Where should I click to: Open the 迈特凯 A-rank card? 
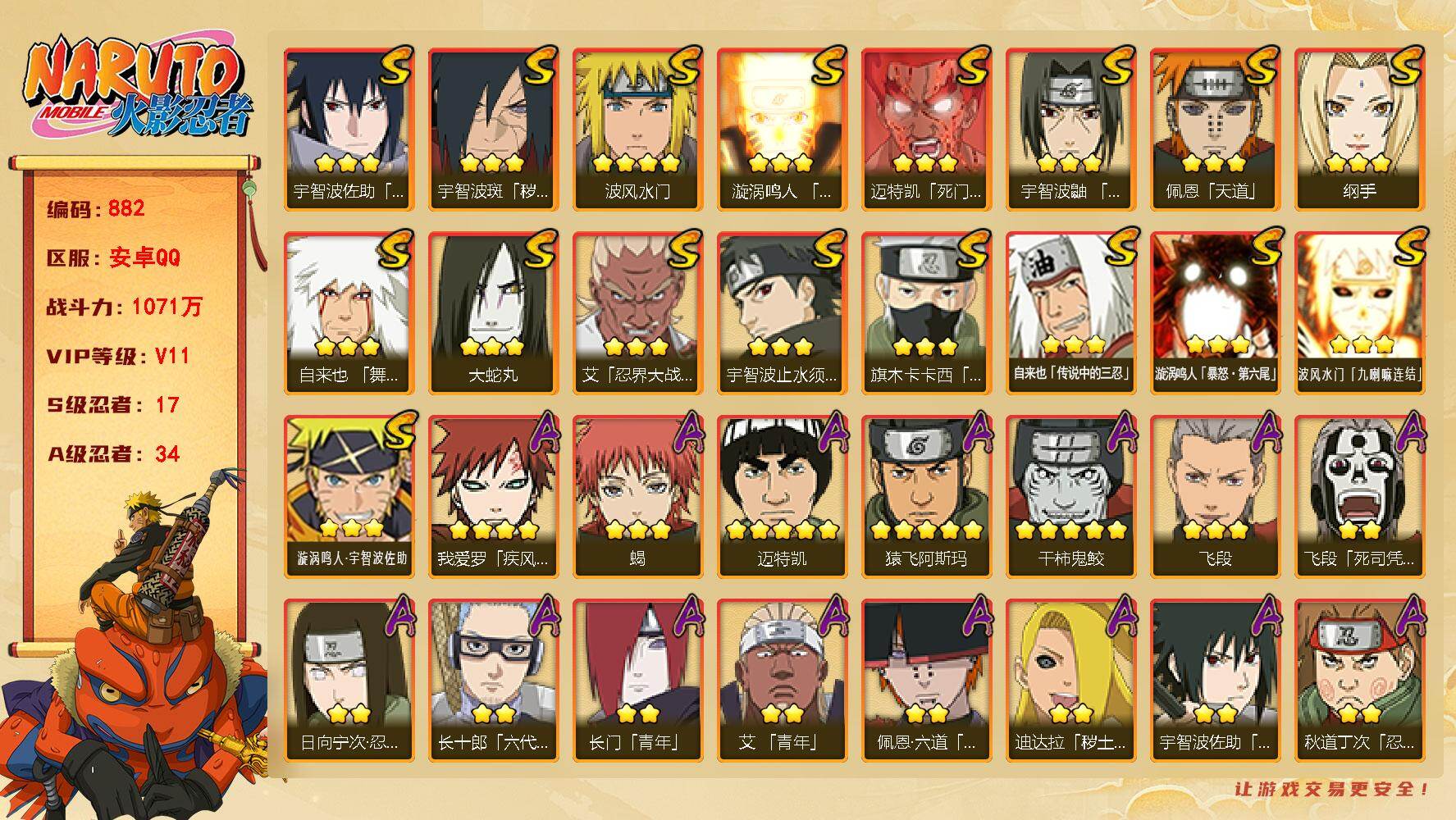[x=782, y=497]
